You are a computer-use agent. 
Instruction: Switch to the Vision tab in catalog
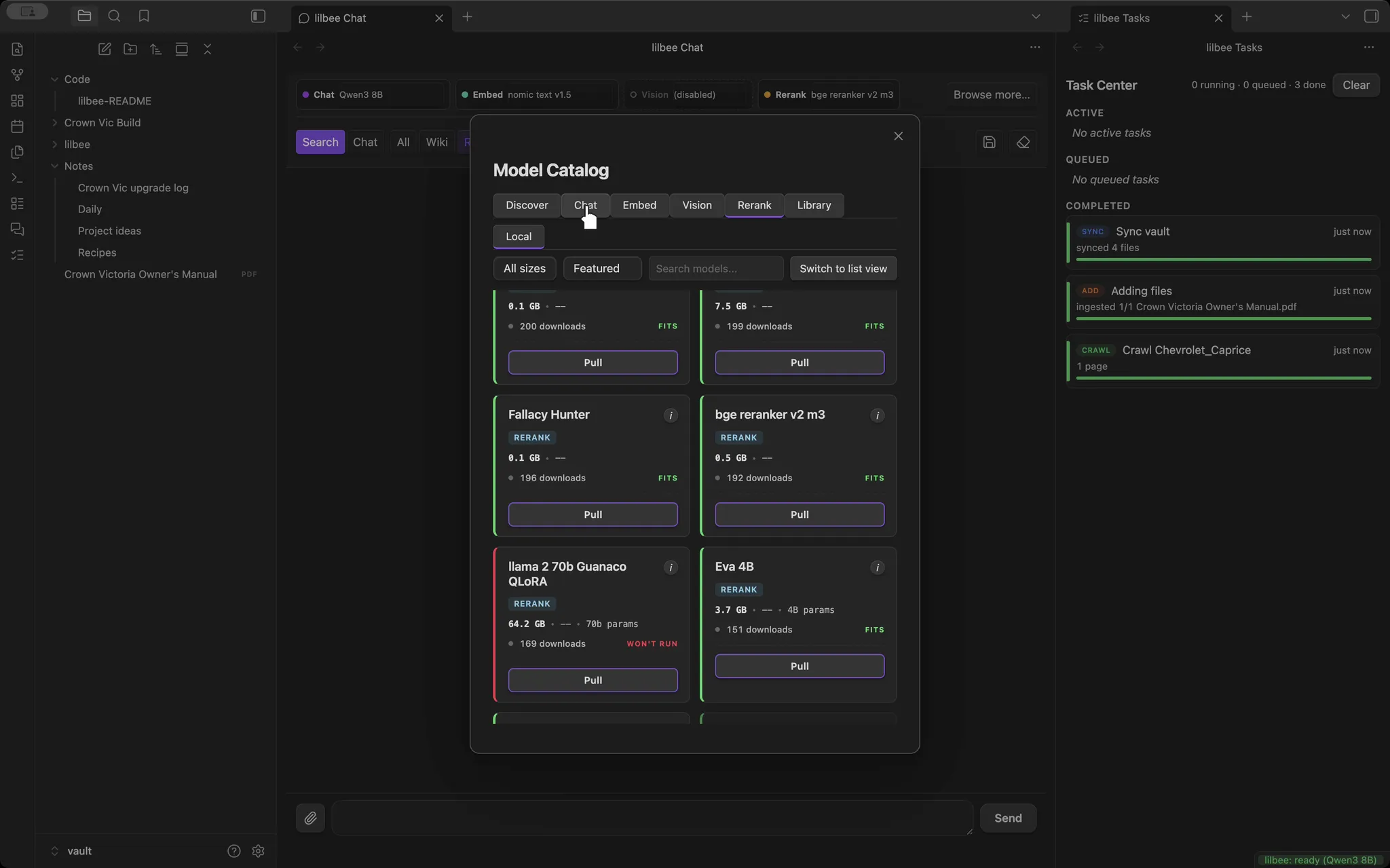(697, 205)
